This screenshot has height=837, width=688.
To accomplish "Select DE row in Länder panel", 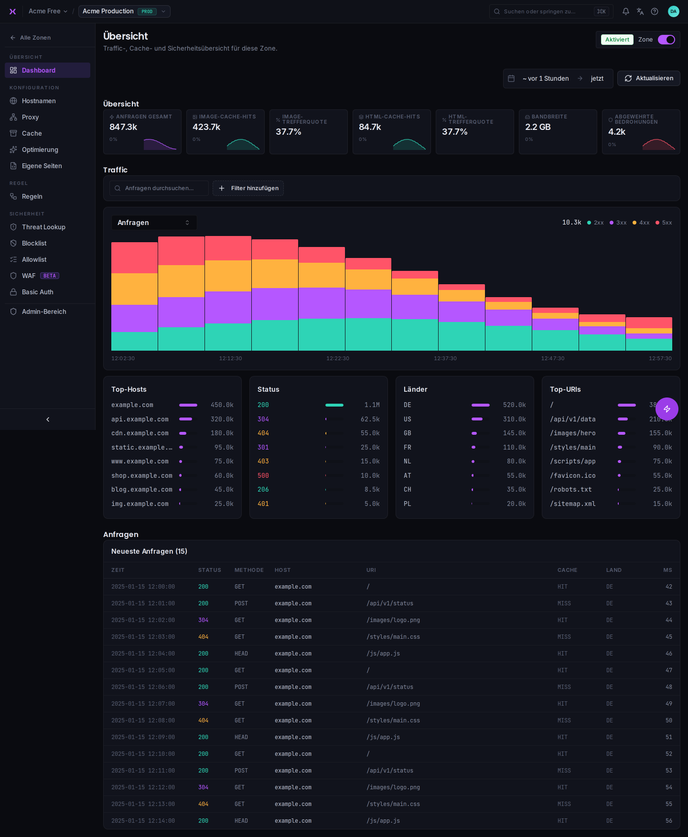I will point(464,405).
